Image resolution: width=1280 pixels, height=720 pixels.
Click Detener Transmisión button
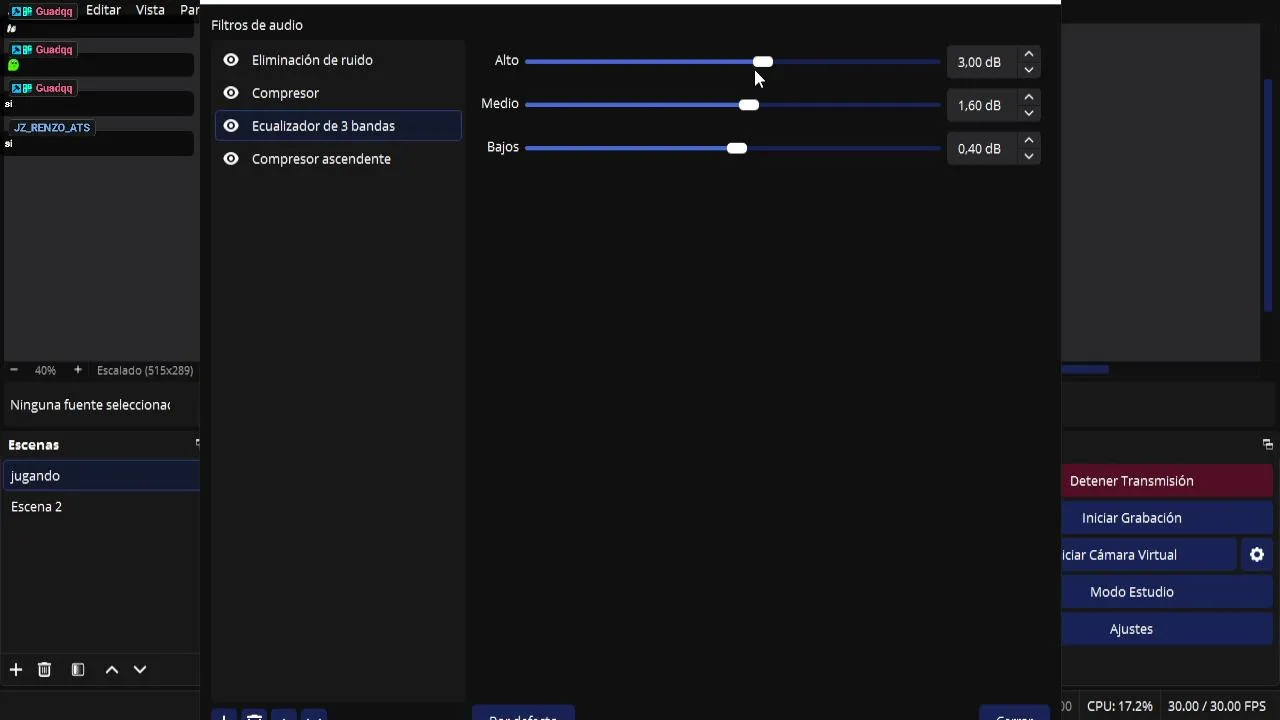pos(1166,481)
